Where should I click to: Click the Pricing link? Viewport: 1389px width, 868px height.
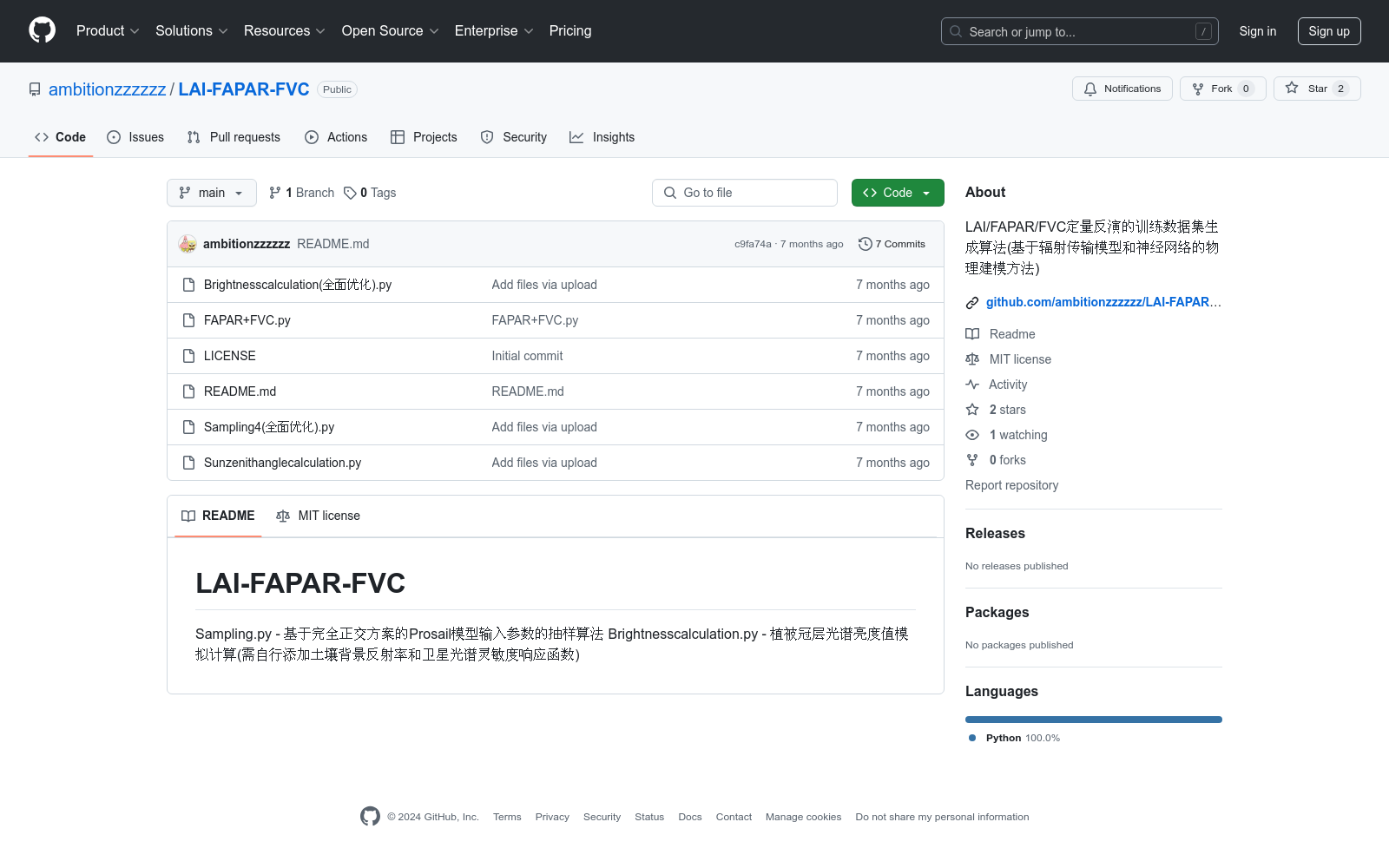(570, 30)
